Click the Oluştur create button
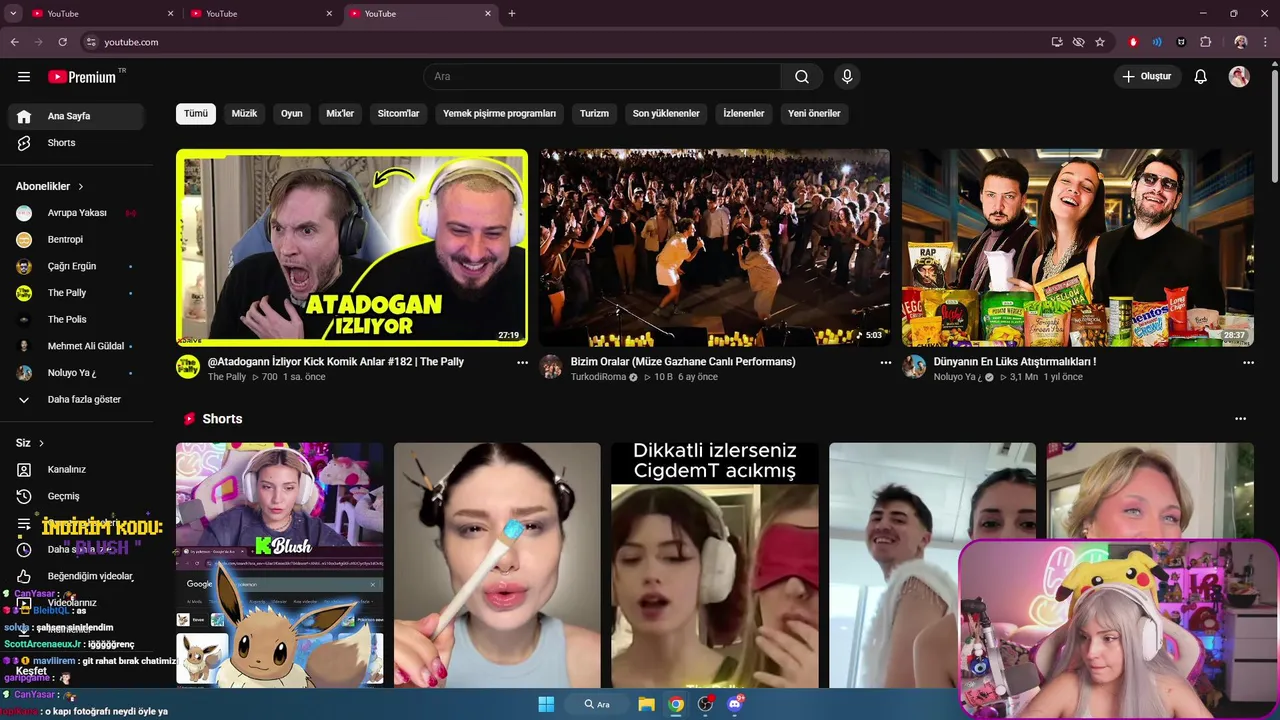This screenshot has height=720, width=1280. [1147, 77]
